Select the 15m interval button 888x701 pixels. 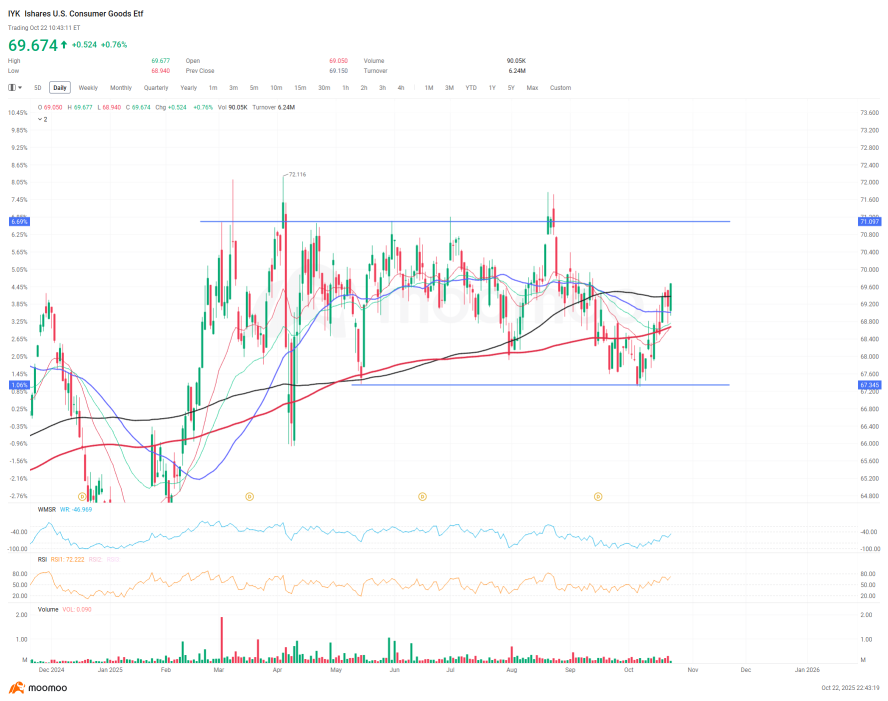click(x=299, y=88)
